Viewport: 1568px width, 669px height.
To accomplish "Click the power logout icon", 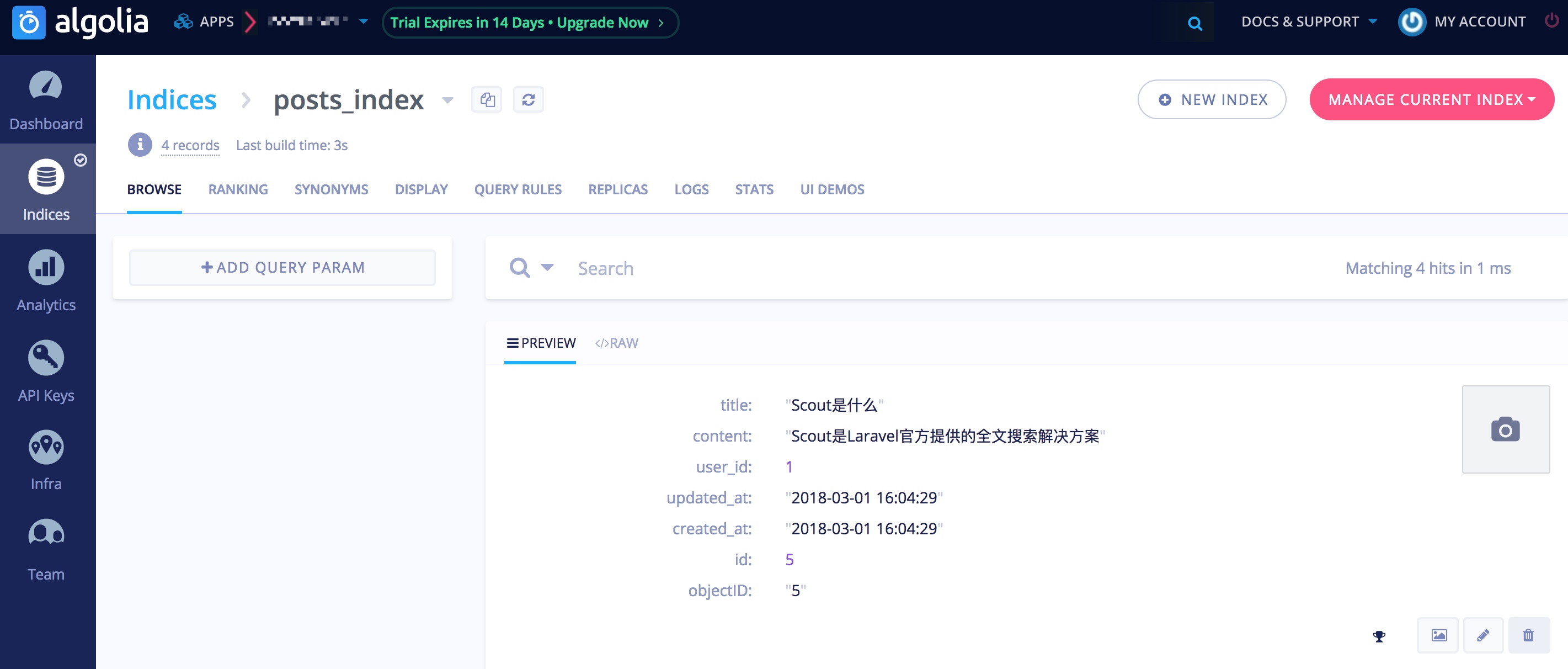I will (x=1551, y=20).
